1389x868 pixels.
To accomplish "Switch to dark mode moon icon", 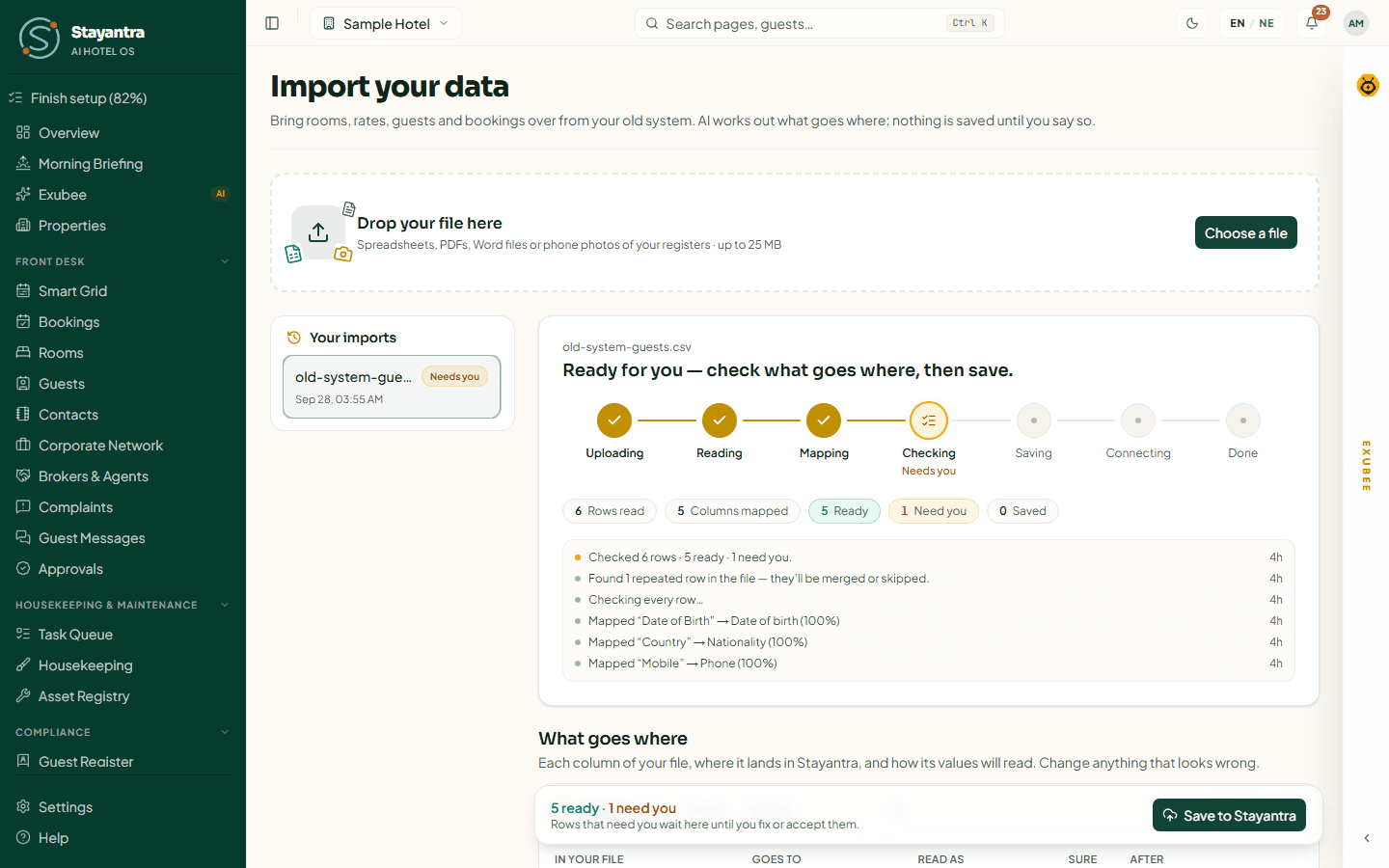I will [x=1192, y=23].
